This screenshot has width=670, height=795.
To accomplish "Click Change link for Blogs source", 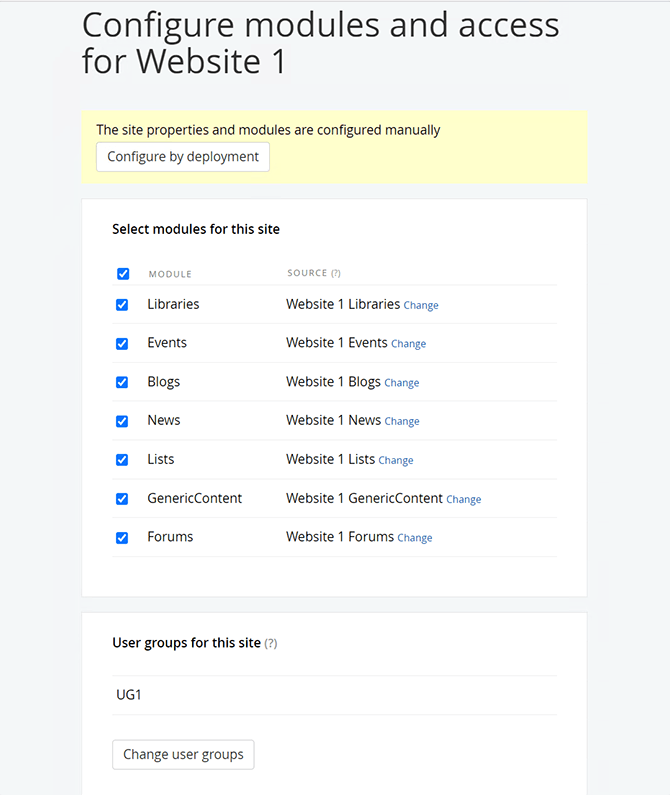I will (402, 383).
